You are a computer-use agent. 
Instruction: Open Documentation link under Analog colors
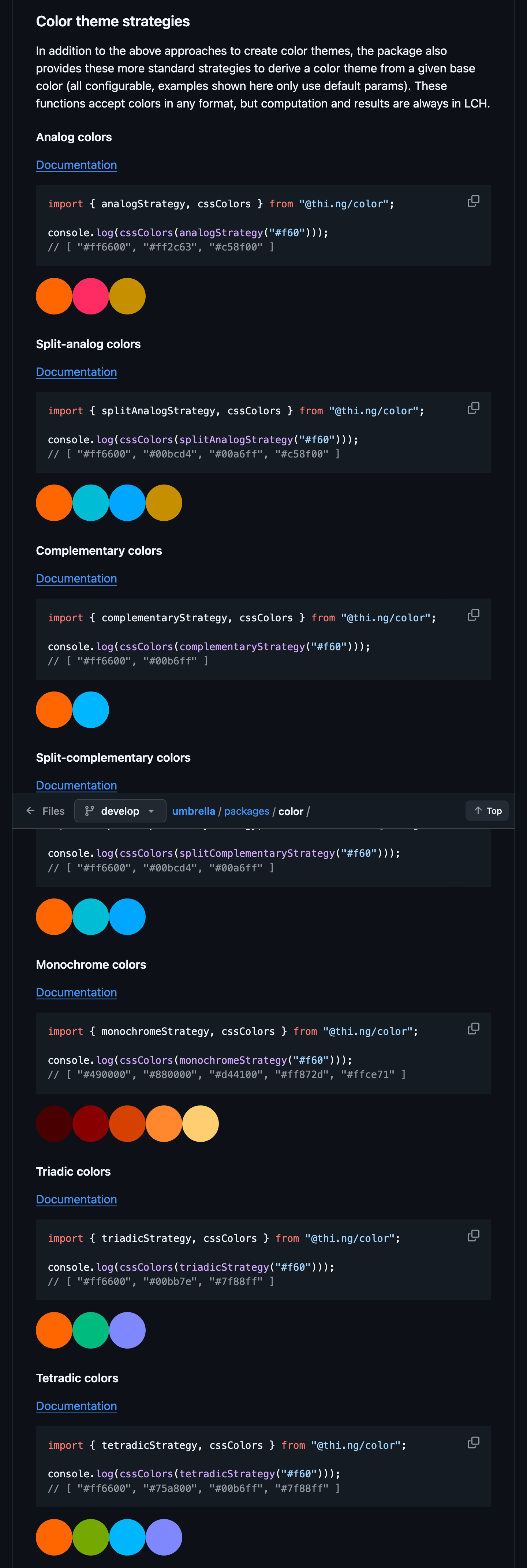76,165
